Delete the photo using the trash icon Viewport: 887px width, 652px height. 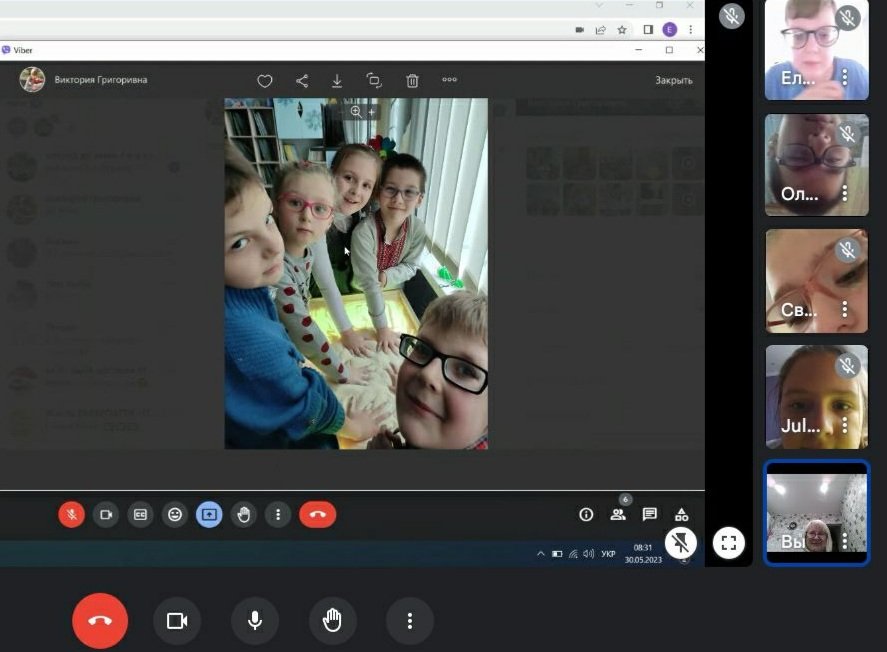[412, 81]
